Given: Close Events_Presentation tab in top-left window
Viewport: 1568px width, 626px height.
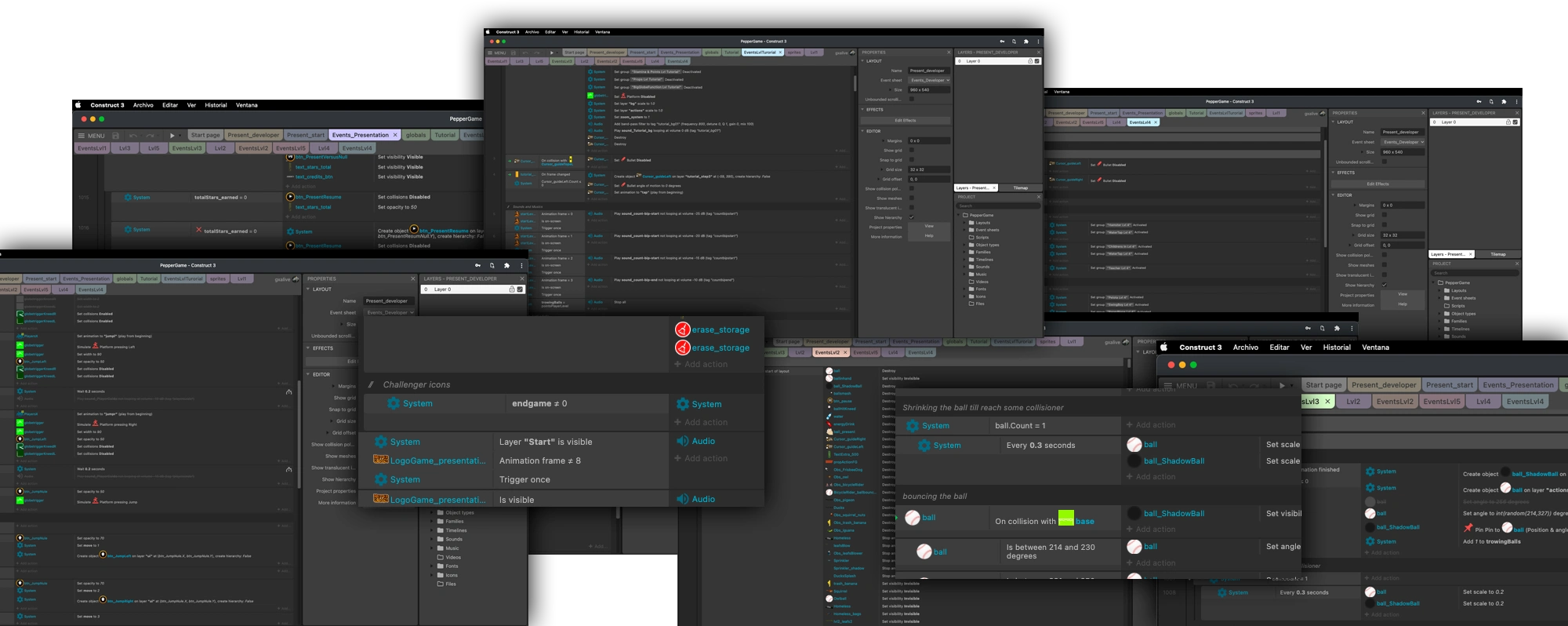Looking at the screenshot, I should coord(395,135).
